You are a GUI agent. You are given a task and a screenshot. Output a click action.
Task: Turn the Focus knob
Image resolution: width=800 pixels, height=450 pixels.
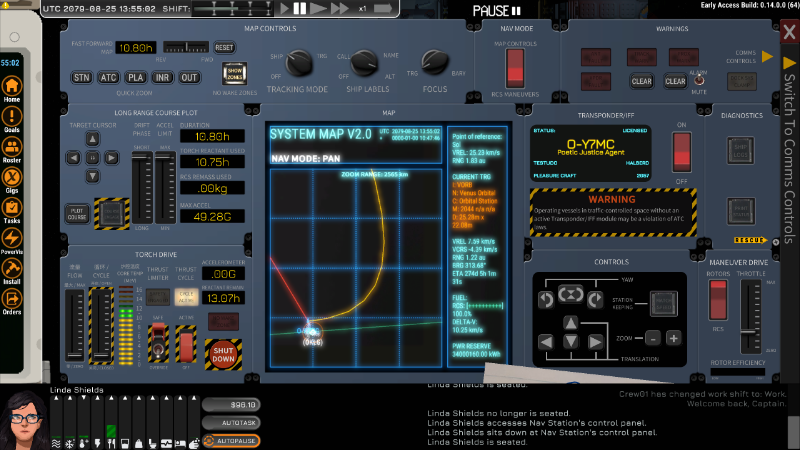435,62
